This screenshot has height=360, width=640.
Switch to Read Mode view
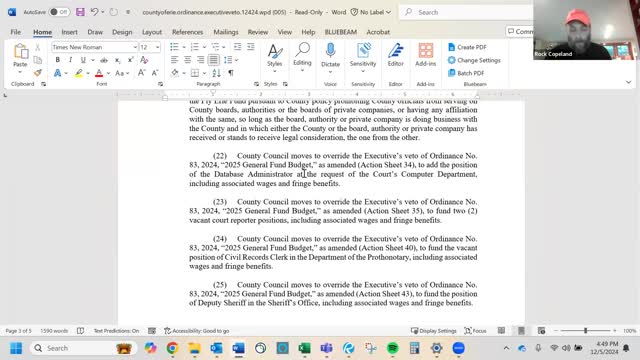tap(501, 331)
